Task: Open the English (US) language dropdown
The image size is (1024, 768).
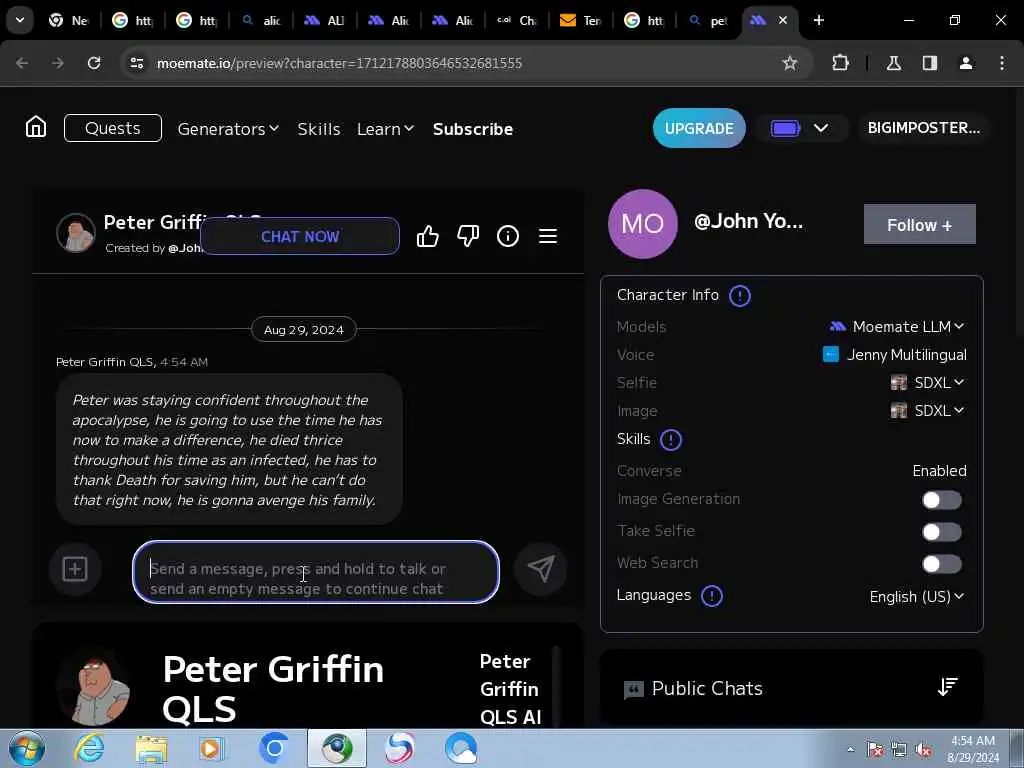Action: point(917,596)
